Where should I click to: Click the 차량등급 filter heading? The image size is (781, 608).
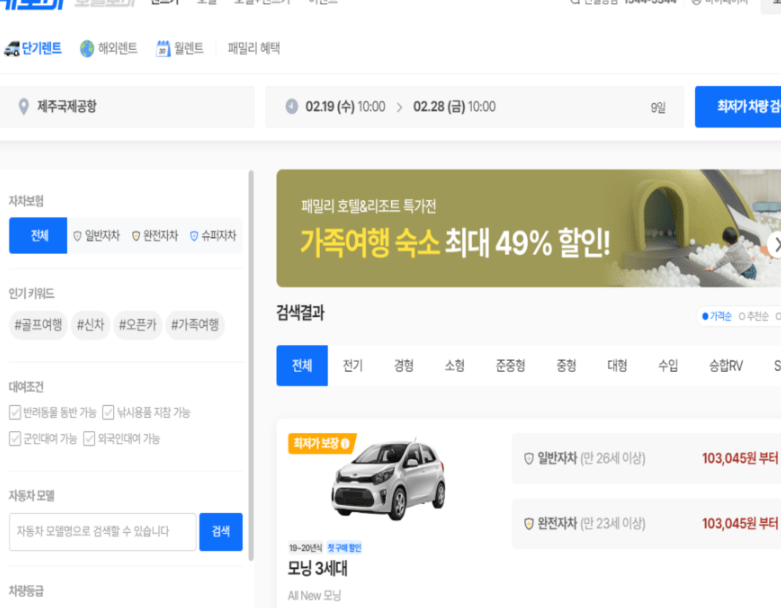click(26, 591)
